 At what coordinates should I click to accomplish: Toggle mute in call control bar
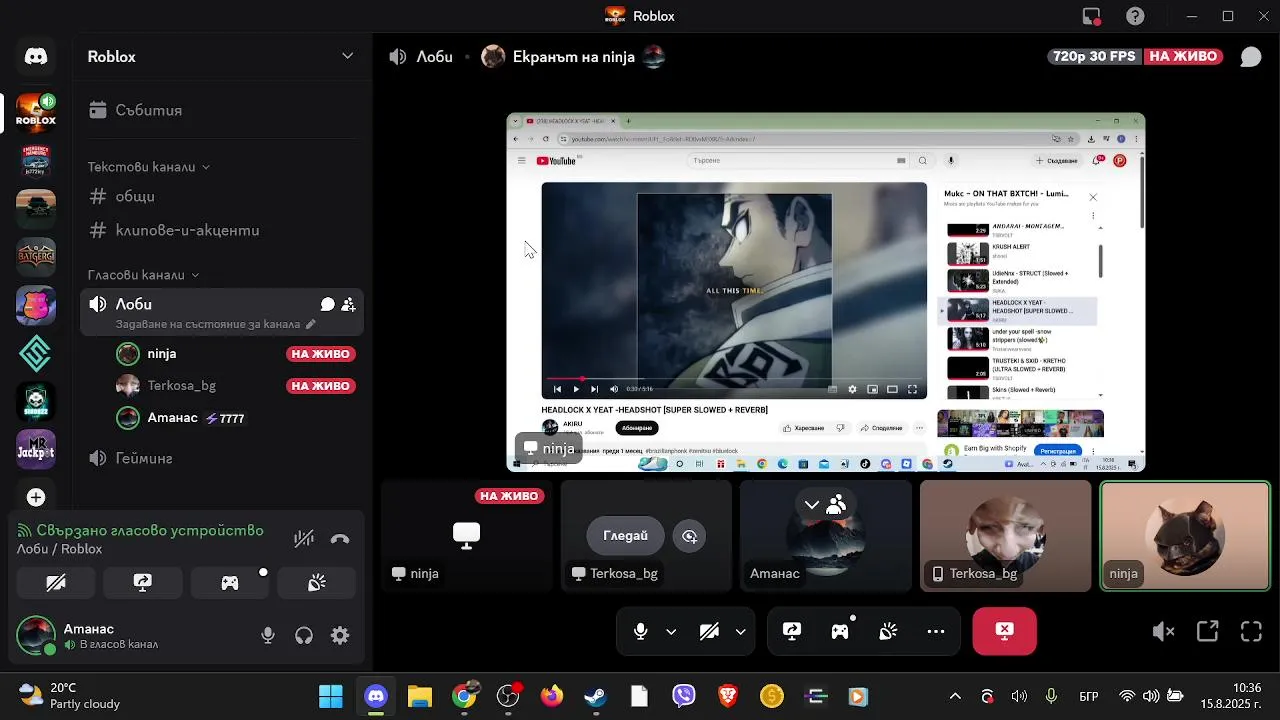coord(641,631)
